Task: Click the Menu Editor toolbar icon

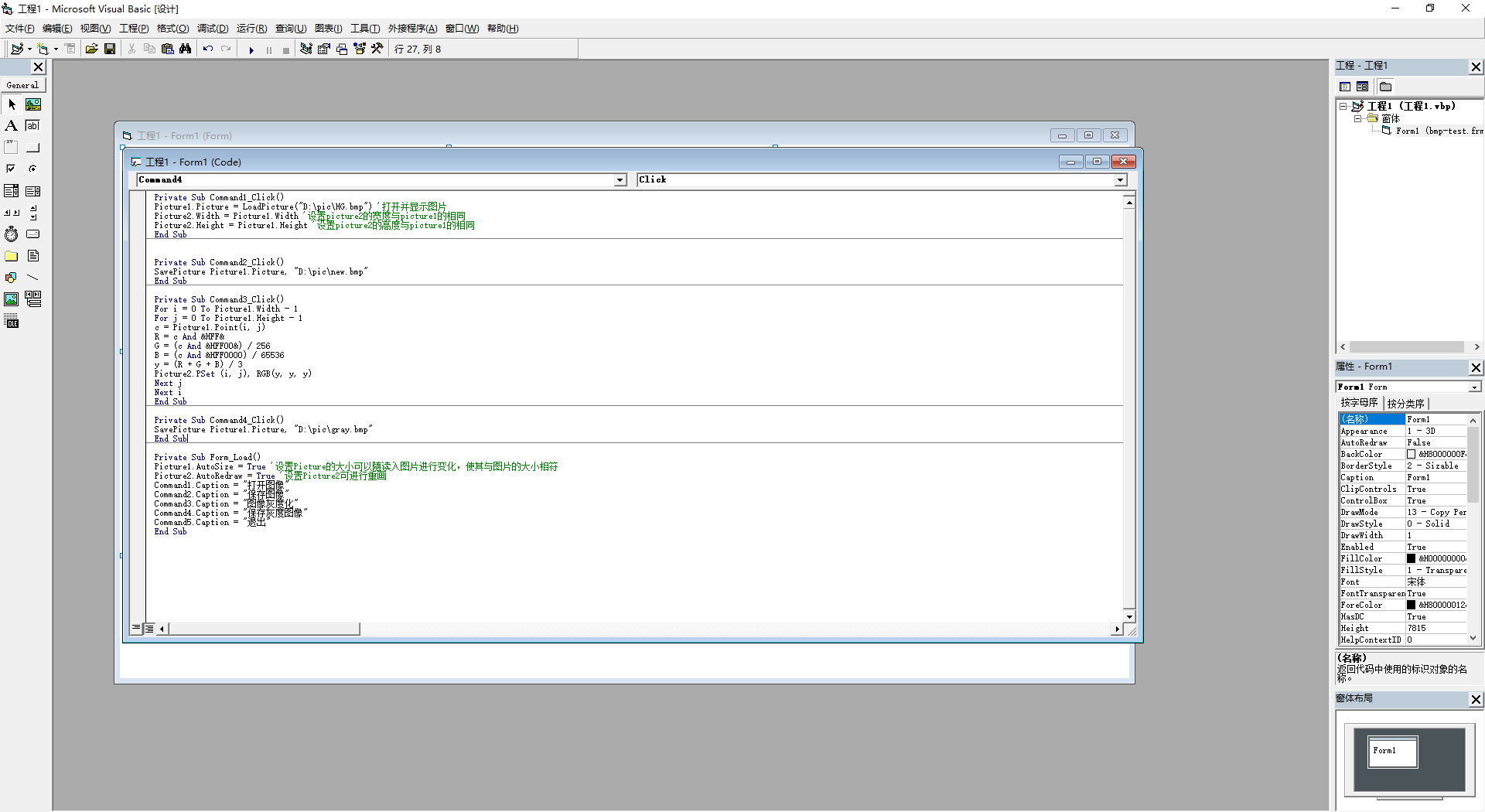Action: pos(70,49)
